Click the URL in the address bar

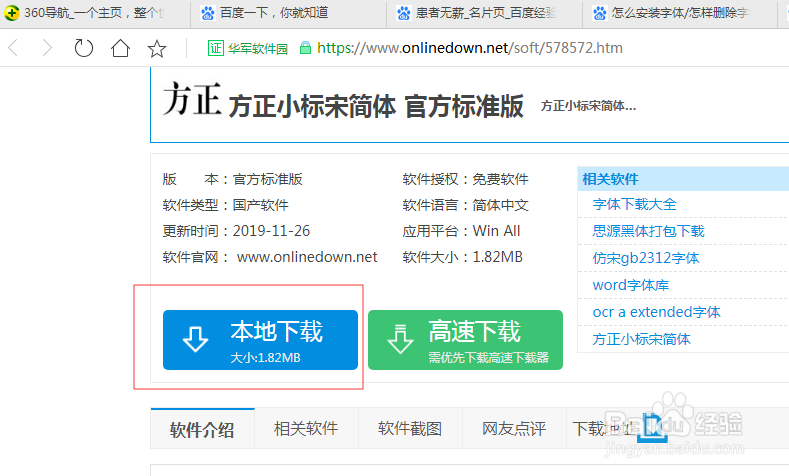[x=470, y=48]
